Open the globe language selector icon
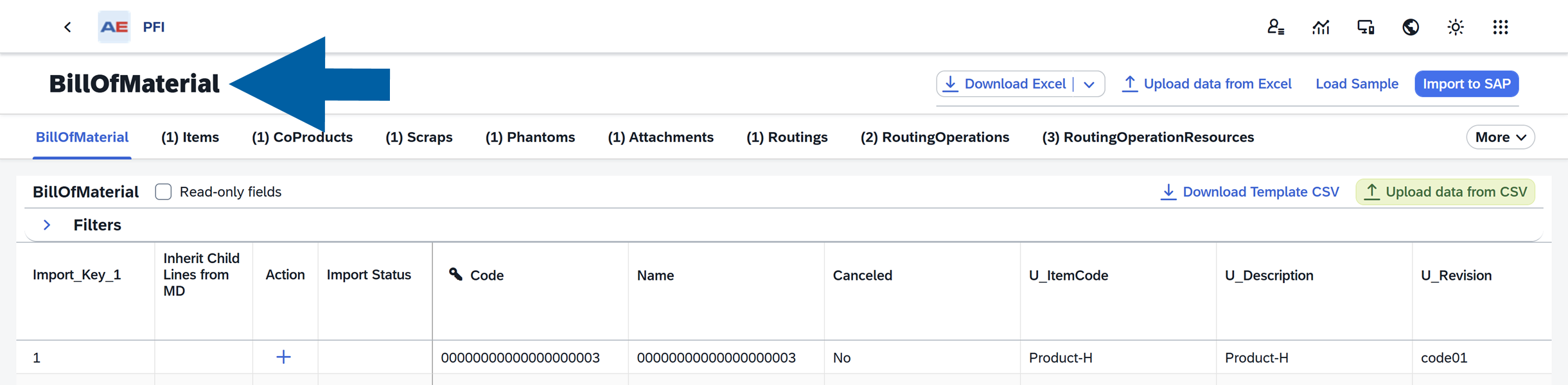 [1411, 27]
